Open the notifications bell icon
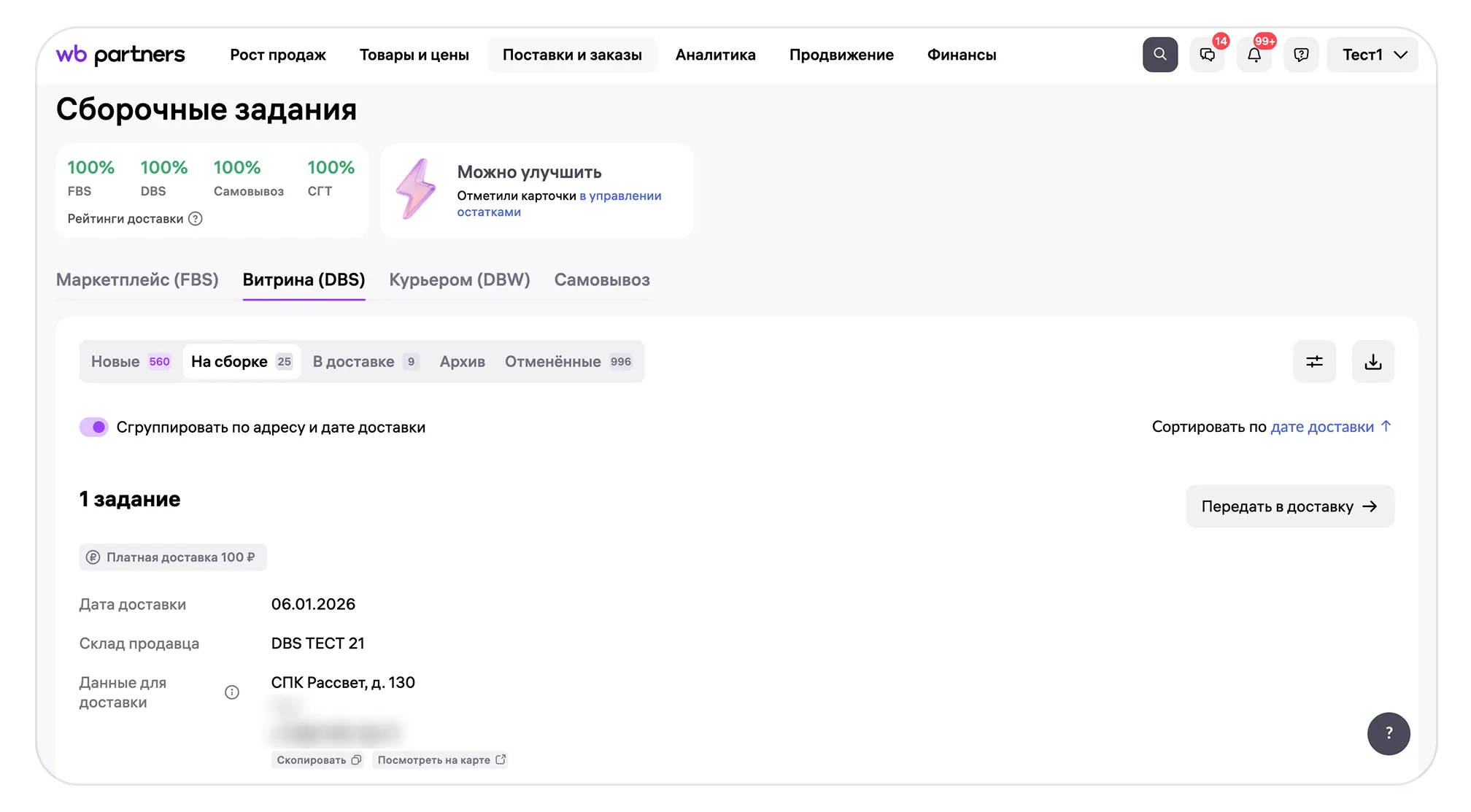The height and width of the screenshot is (812, 1471). 1254,55
